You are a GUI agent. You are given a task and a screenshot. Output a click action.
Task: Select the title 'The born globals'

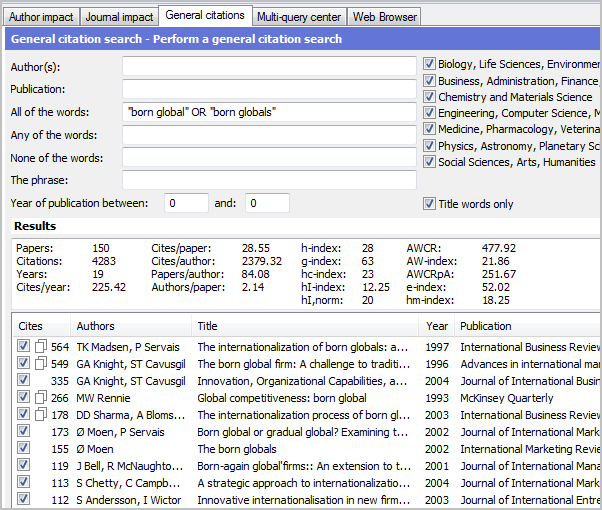pyautogui.click(x=237, y=449)
